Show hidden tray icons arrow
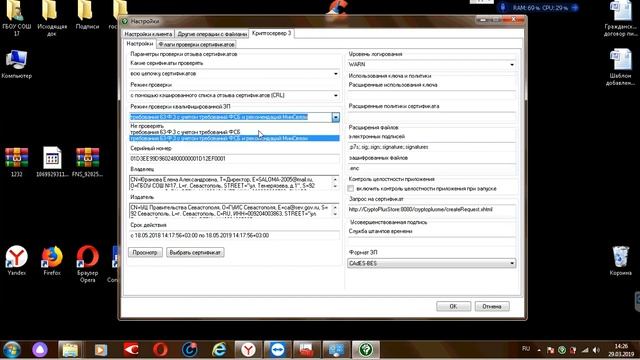Image resolution: width=640 pixels, height=360 pixels. (539, 350)
